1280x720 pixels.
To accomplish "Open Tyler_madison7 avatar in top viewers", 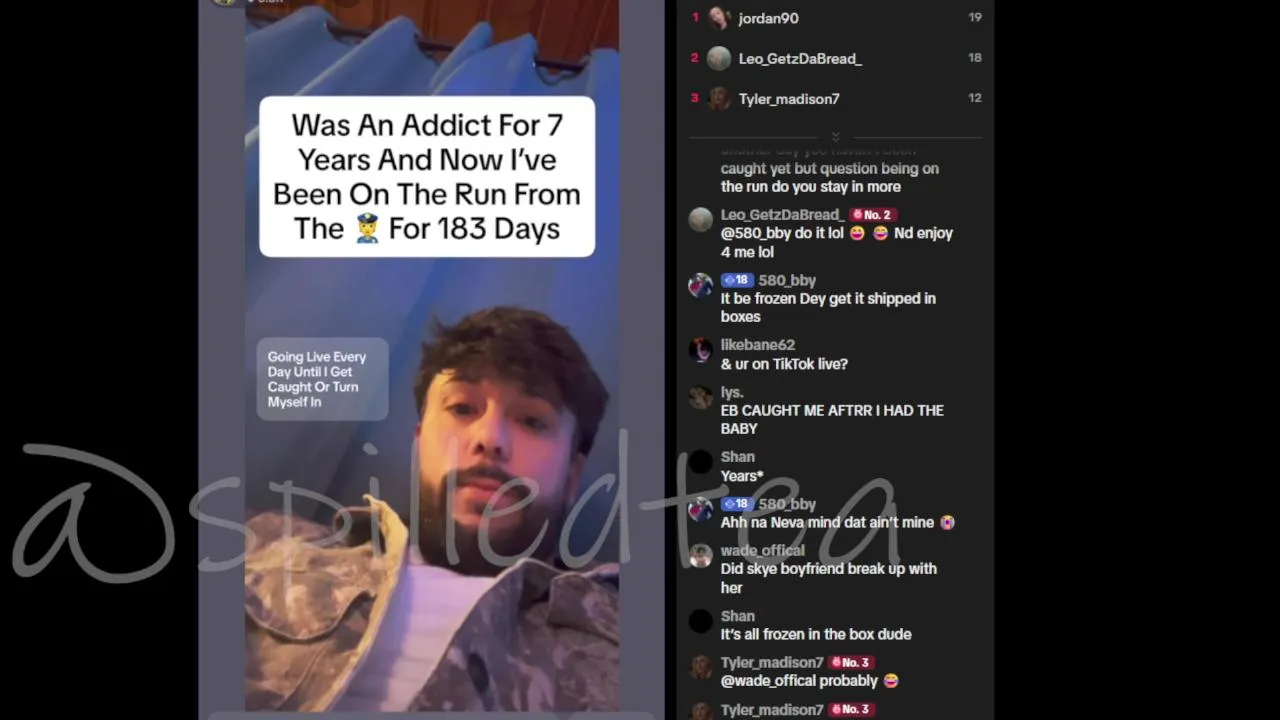I will (x=718, y=98).
